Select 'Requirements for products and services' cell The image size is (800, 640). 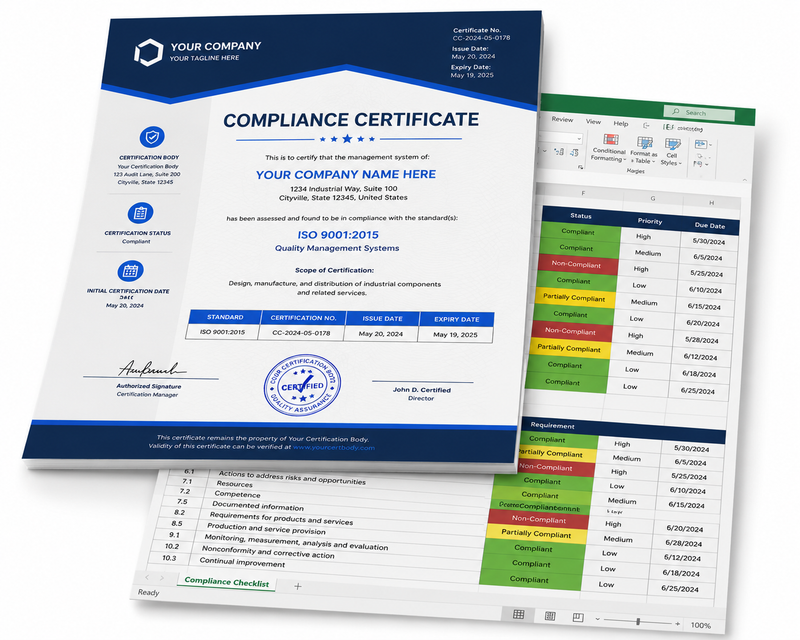pyautogui.click(x=281, y=519)
